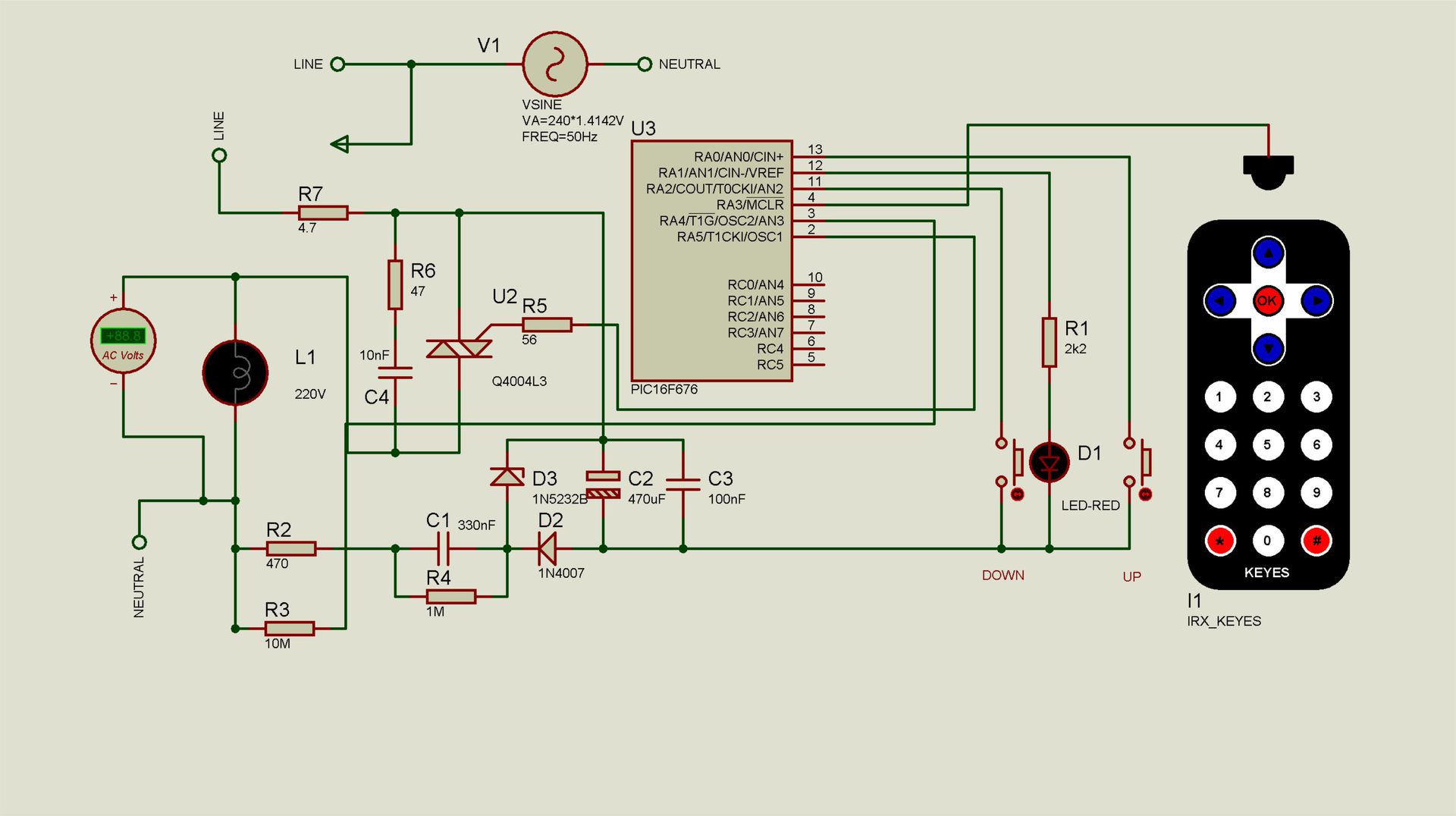Click the blue left arrow remote key

(x=1219, y=301)
